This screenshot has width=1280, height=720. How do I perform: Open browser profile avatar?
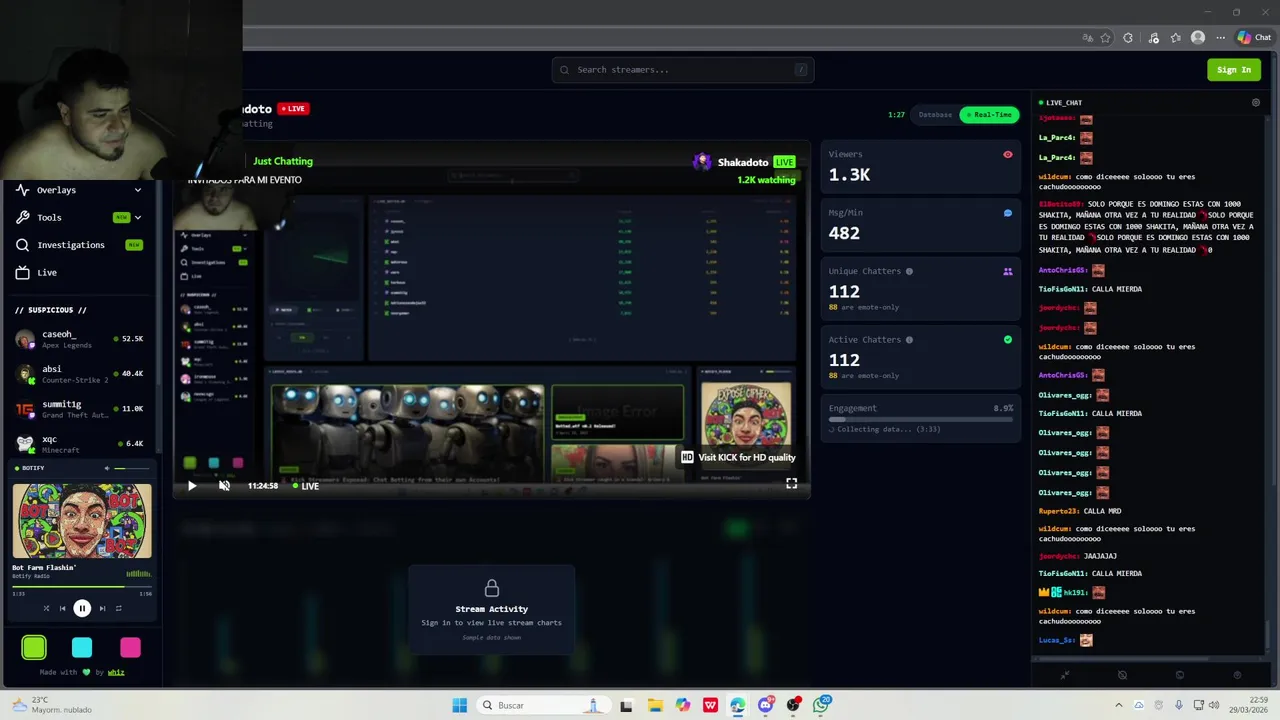(1198, 38)
